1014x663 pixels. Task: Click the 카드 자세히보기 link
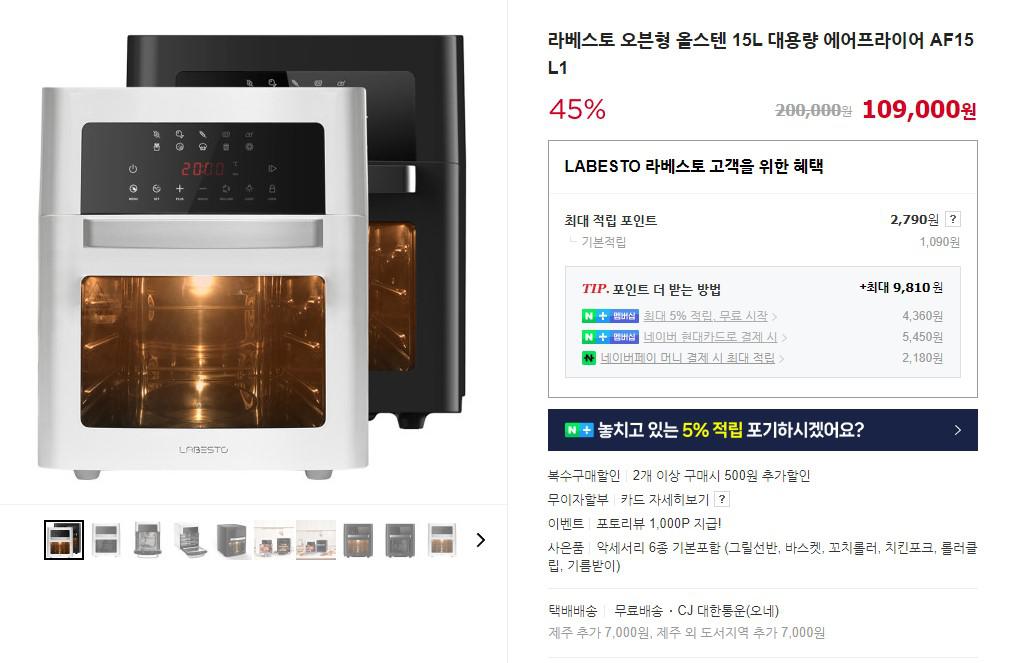point(665,499)
